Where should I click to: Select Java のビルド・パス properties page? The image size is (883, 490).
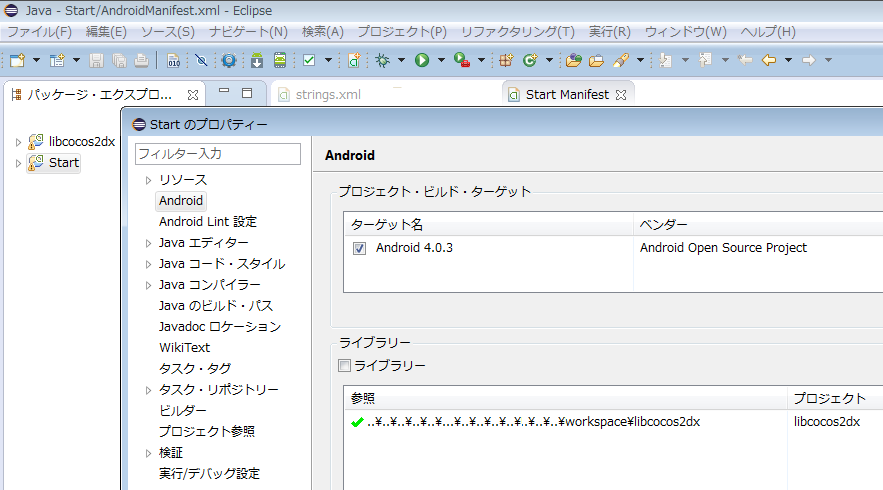216,306
